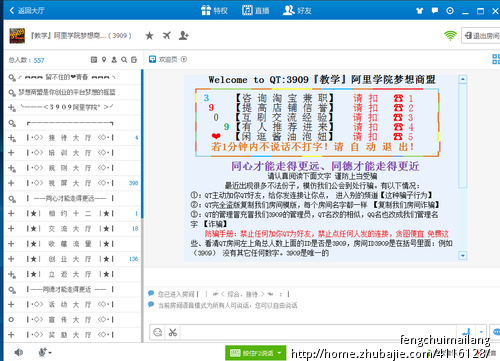The image size is (500, 361).
Task: Click the 136 user count beside 创业大厅
Action: click(133, 259)
